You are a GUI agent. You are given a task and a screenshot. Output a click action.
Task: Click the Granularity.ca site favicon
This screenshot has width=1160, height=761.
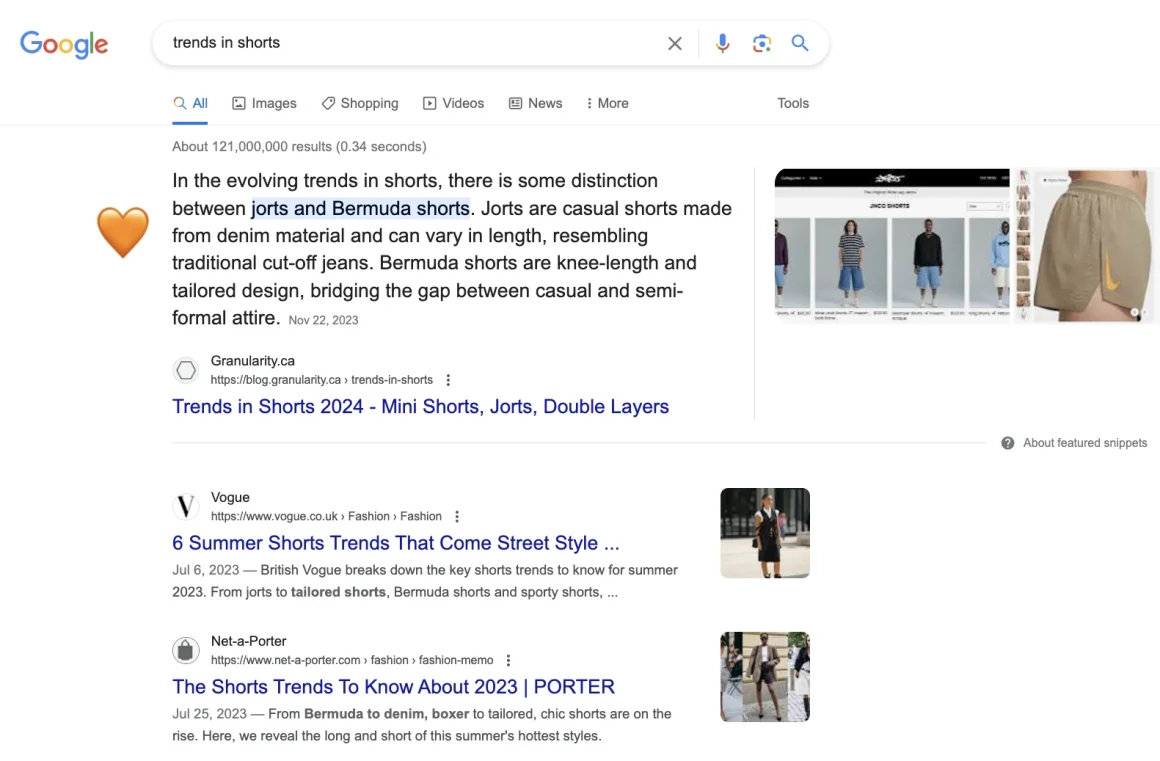click(186, 370)
